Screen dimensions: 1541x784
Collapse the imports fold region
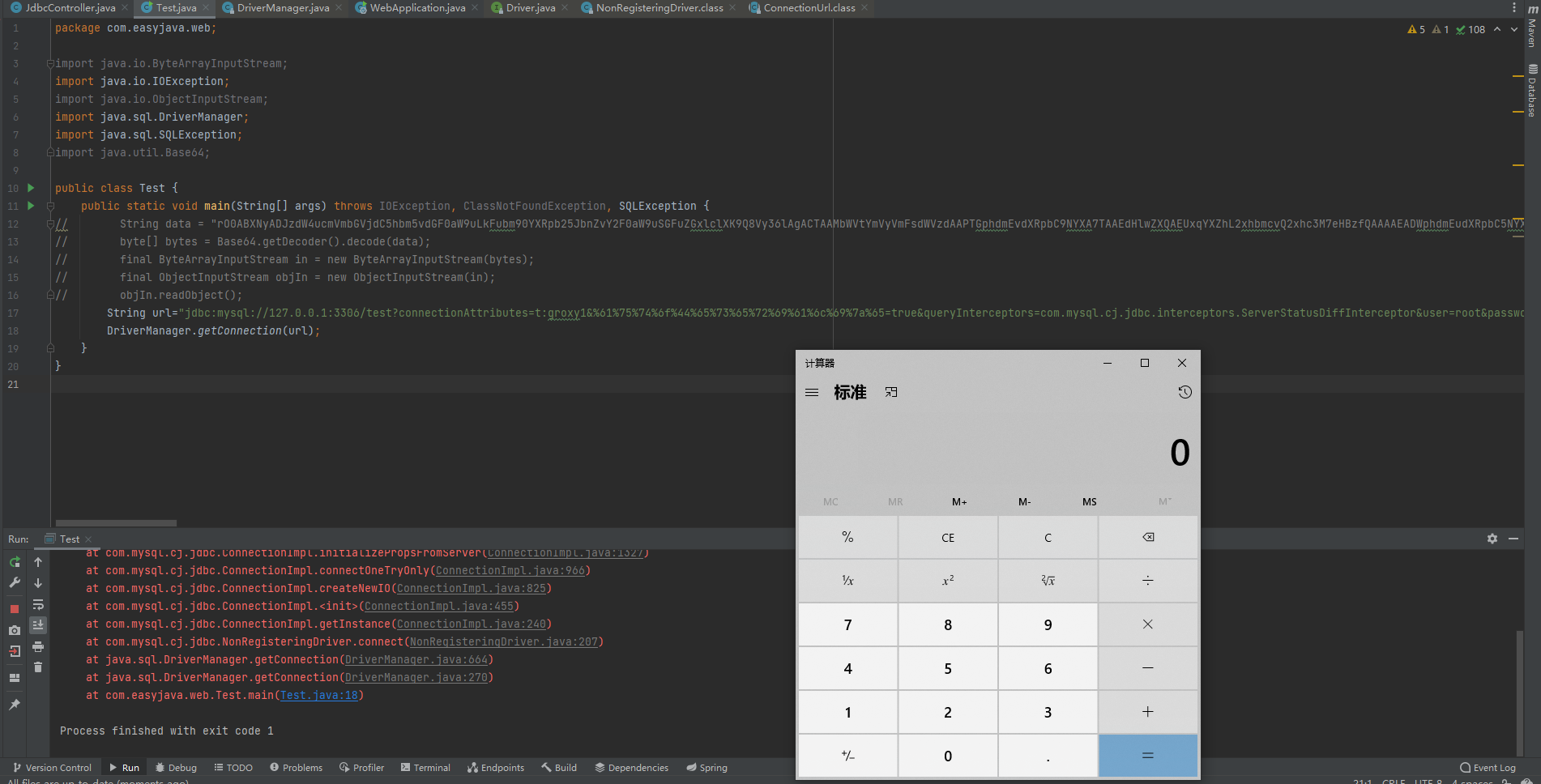pos(50,63)
